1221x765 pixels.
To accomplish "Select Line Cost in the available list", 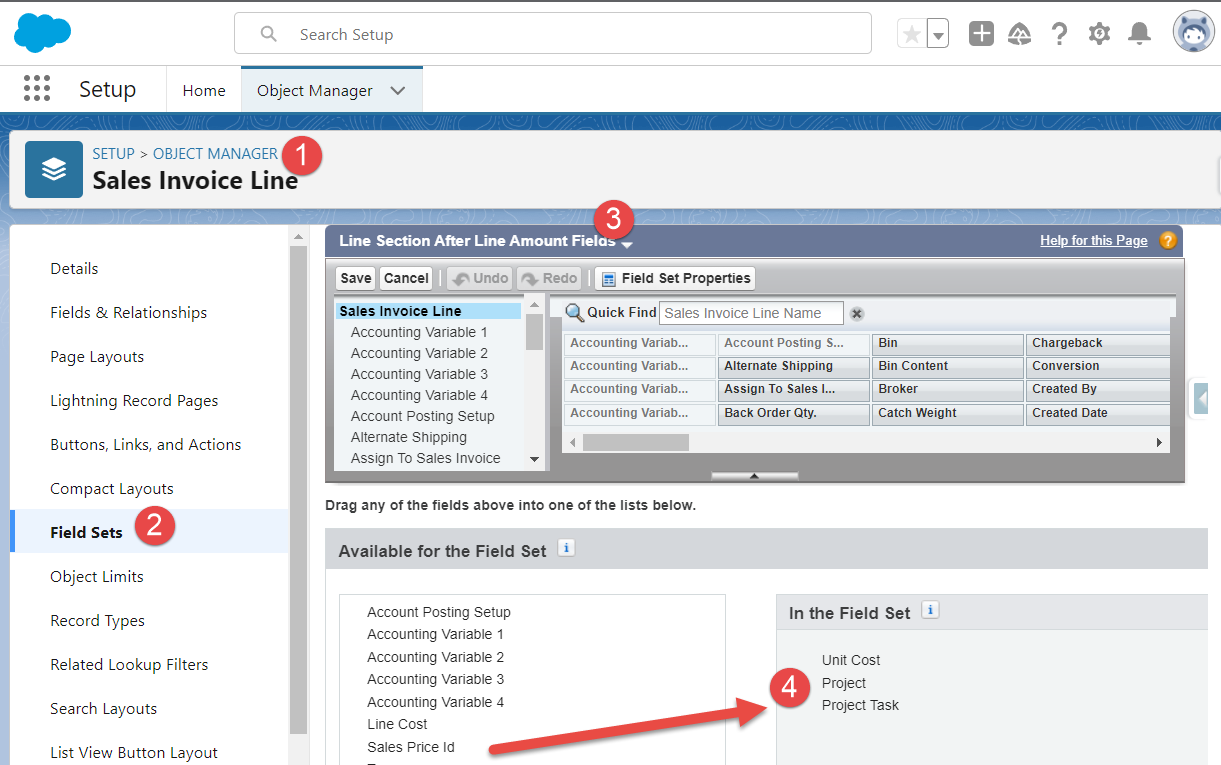I will 397,724.
